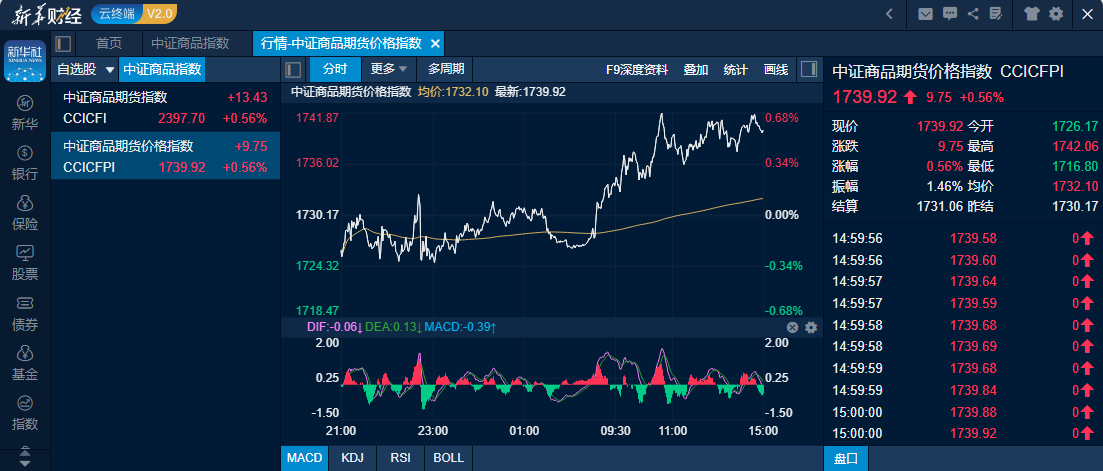Image resolution: width=1103 pixels, height=471 pixels.
Task: Toggle the left watchlist panel visibility
Action: click(294, 70)
